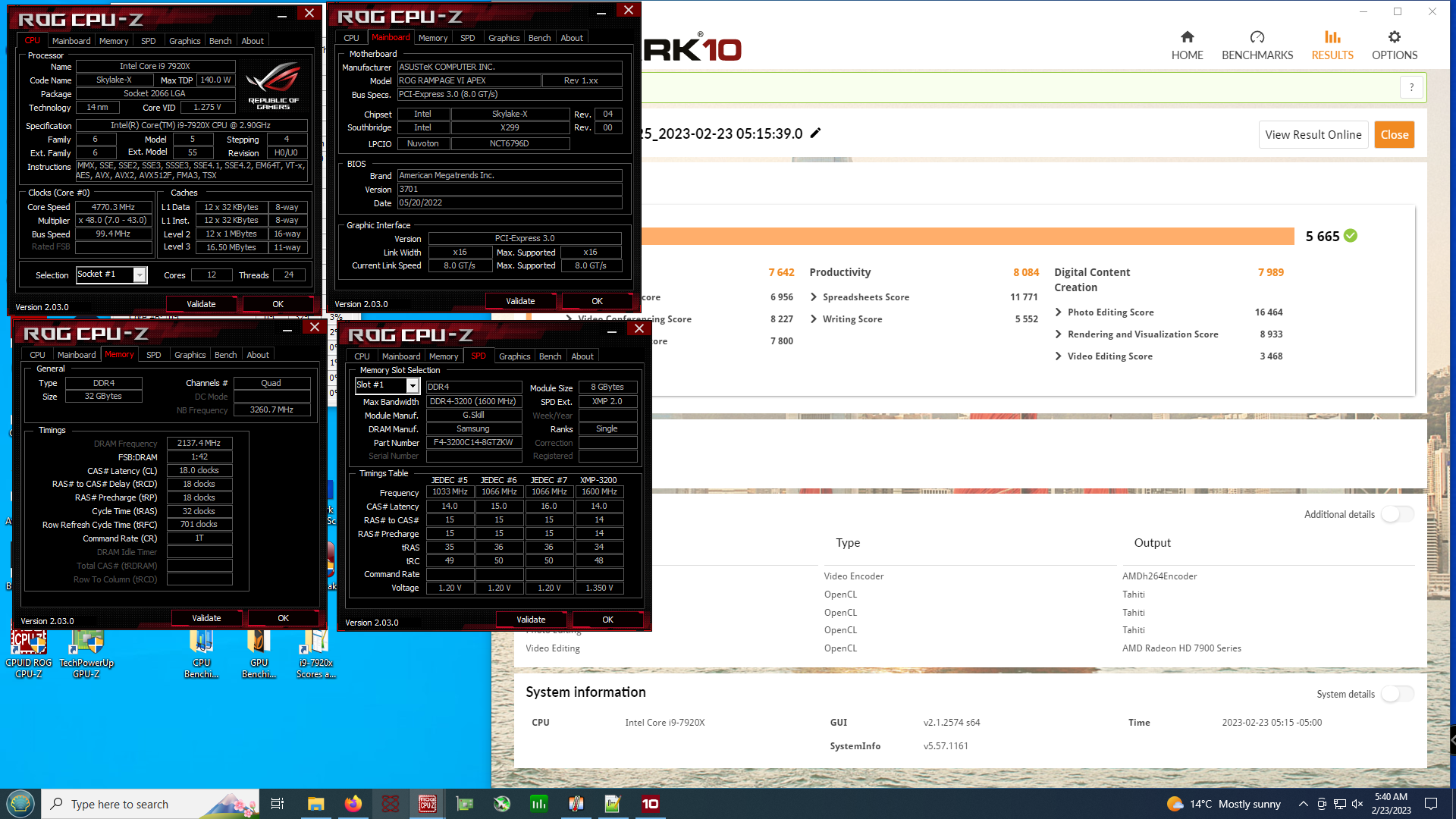Open the SPD tab in Memory window

pos(153,355)
